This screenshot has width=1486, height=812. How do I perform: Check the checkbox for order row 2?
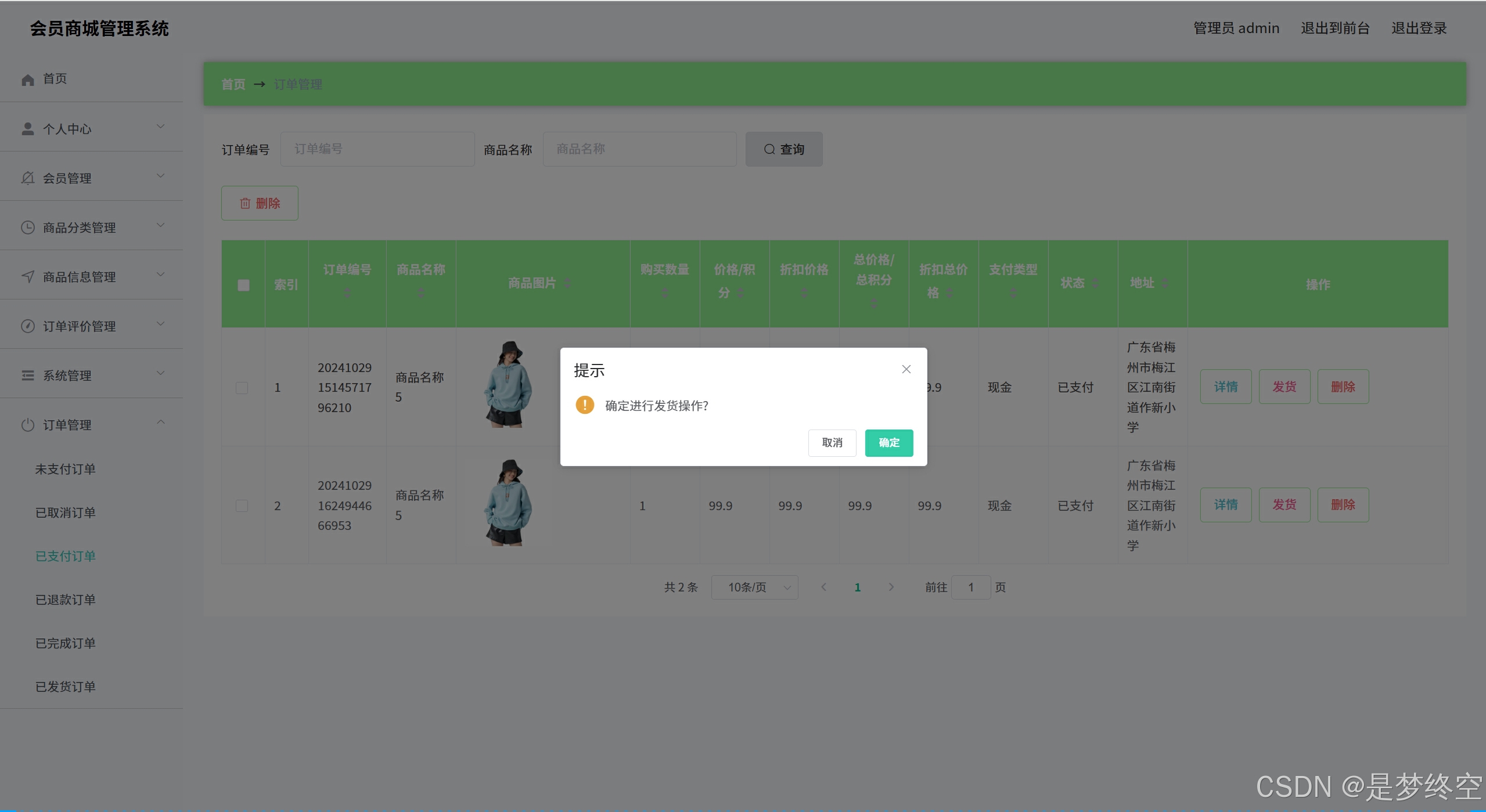242,506
